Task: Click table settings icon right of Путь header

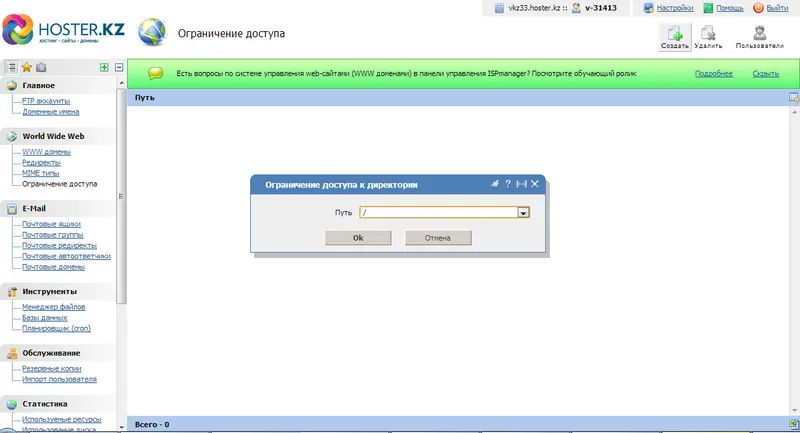Action: pos(793,97)
